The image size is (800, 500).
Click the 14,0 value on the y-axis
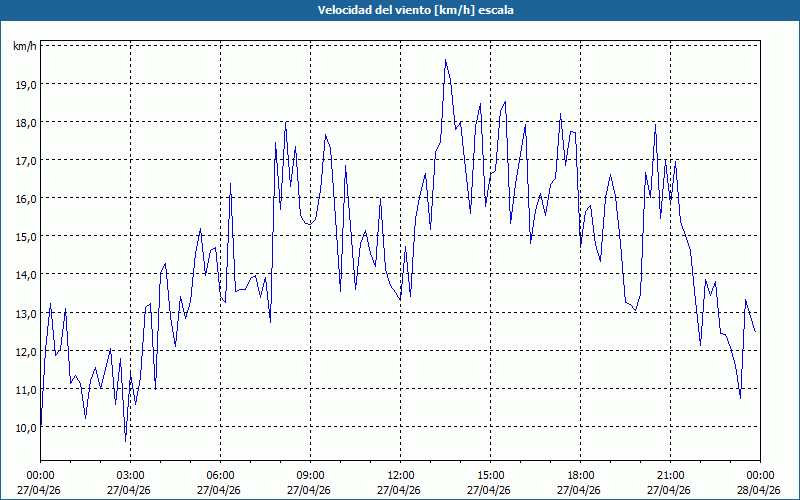[x=25, y=275]
